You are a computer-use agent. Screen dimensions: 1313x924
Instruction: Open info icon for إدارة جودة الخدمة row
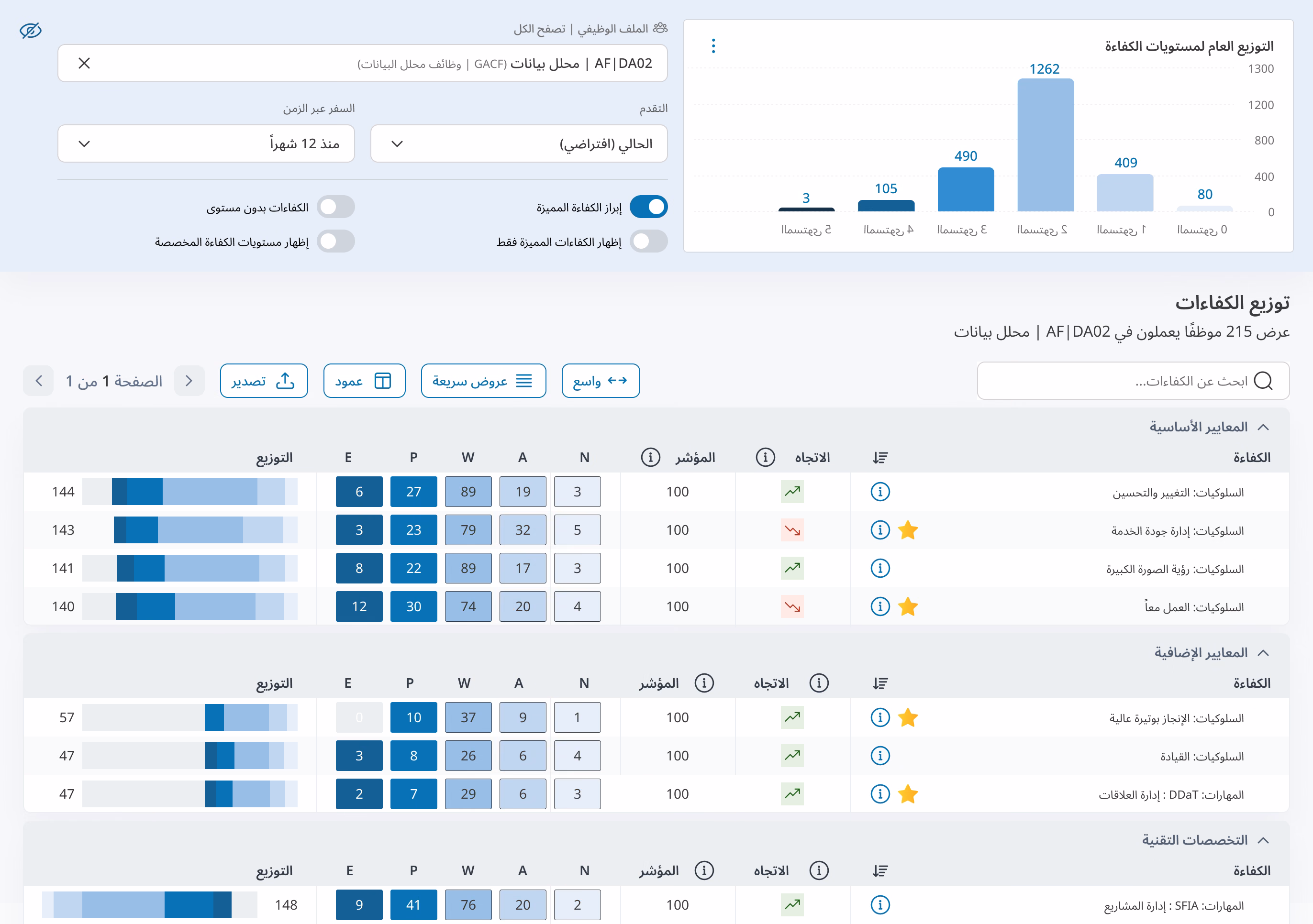point(880,530)
